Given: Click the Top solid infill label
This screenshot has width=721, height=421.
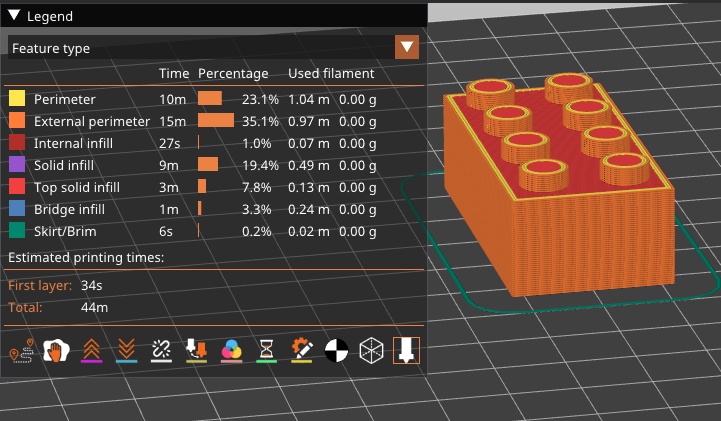Looking at the screenshot, I should [x=77, y=188].
